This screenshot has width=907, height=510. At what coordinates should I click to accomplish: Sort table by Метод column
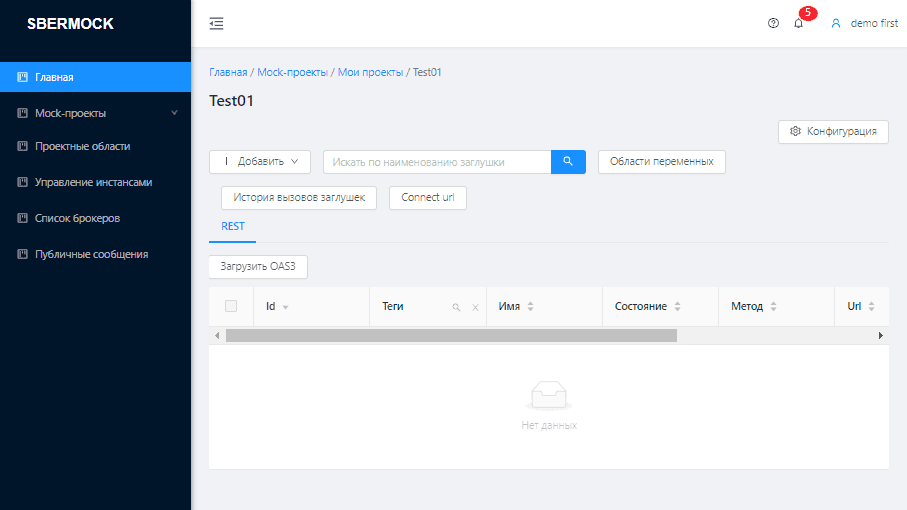773,306
